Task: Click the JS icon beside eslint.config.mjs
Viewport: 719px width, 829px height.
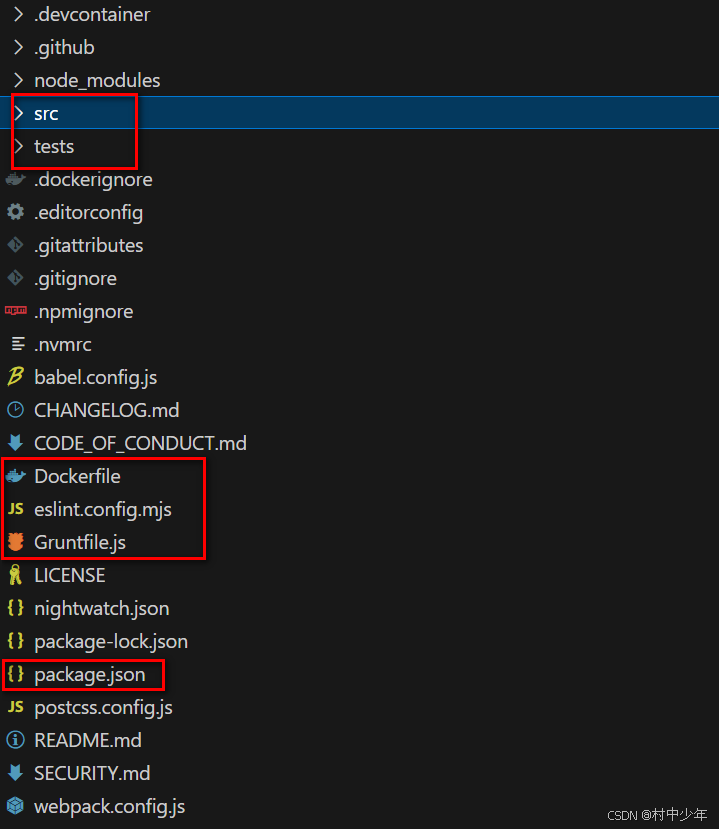Action: pos(15,509)
